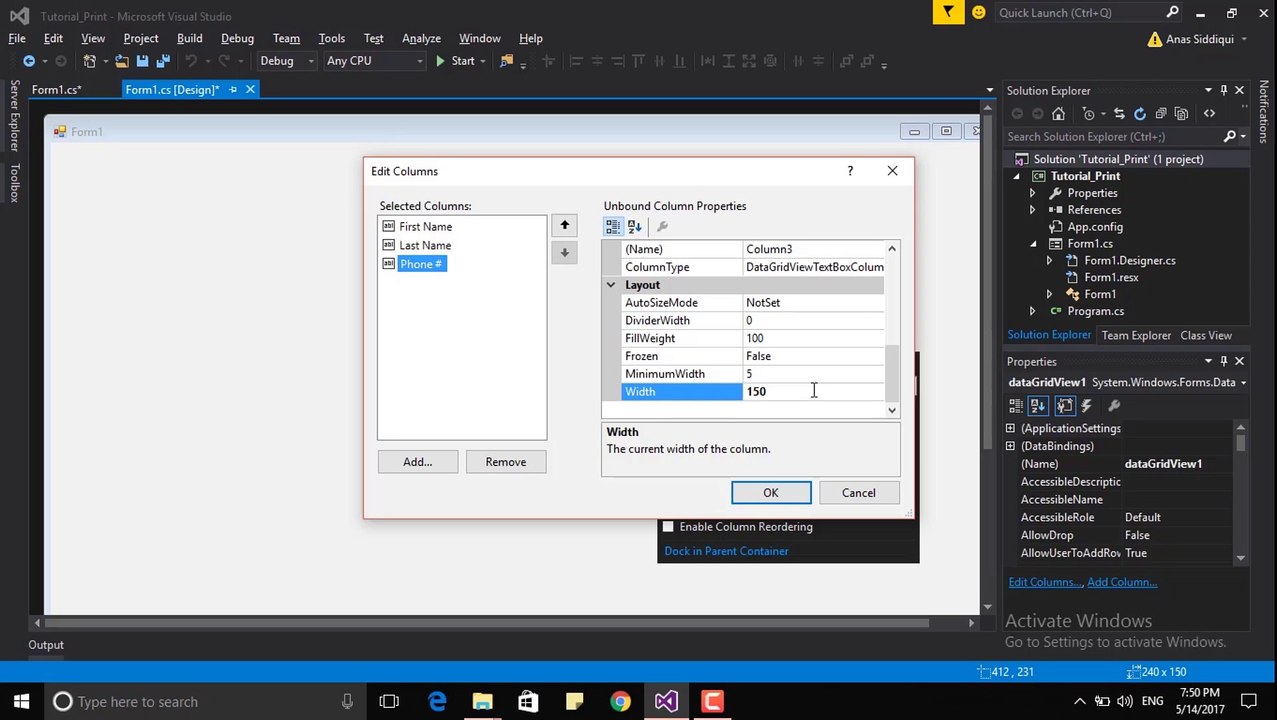Start debugging with the green Start arrow
Viewport: 1277px width, 720px height.
point(454,61)
